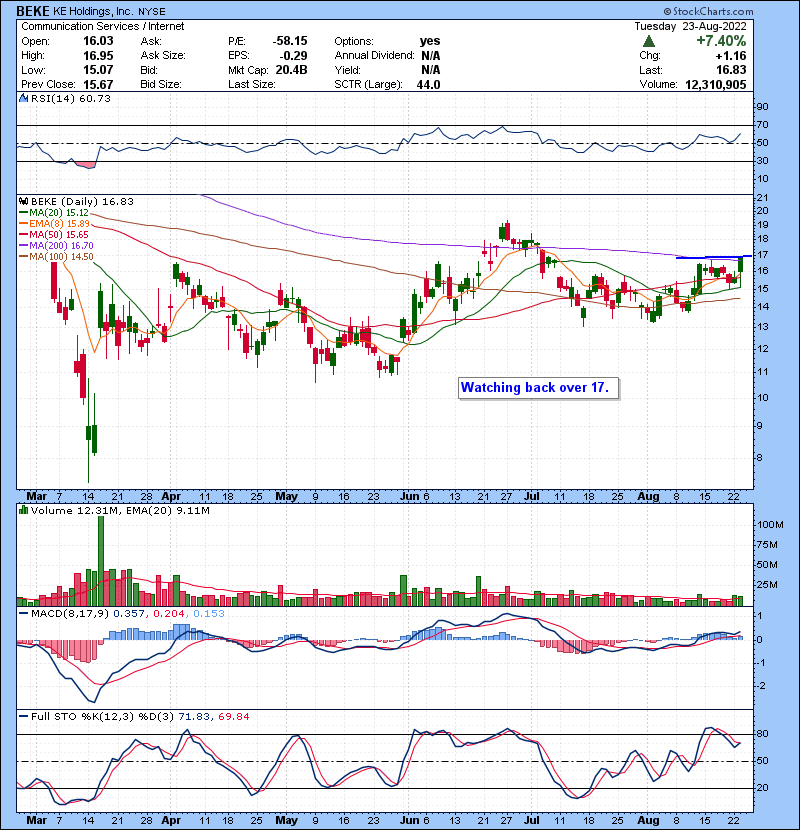Click the volume bars icon beside Volume label
Screen dimensions: 800x830
(x=23, y=510)
